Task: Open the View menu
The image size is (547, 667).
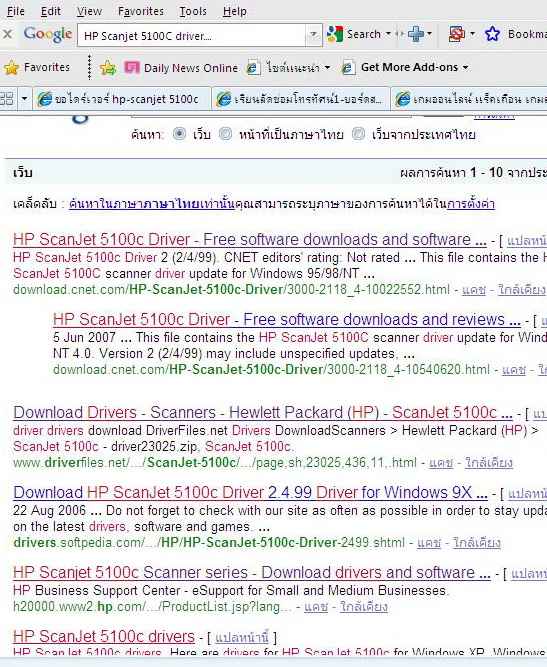Action: pos(89,11)
